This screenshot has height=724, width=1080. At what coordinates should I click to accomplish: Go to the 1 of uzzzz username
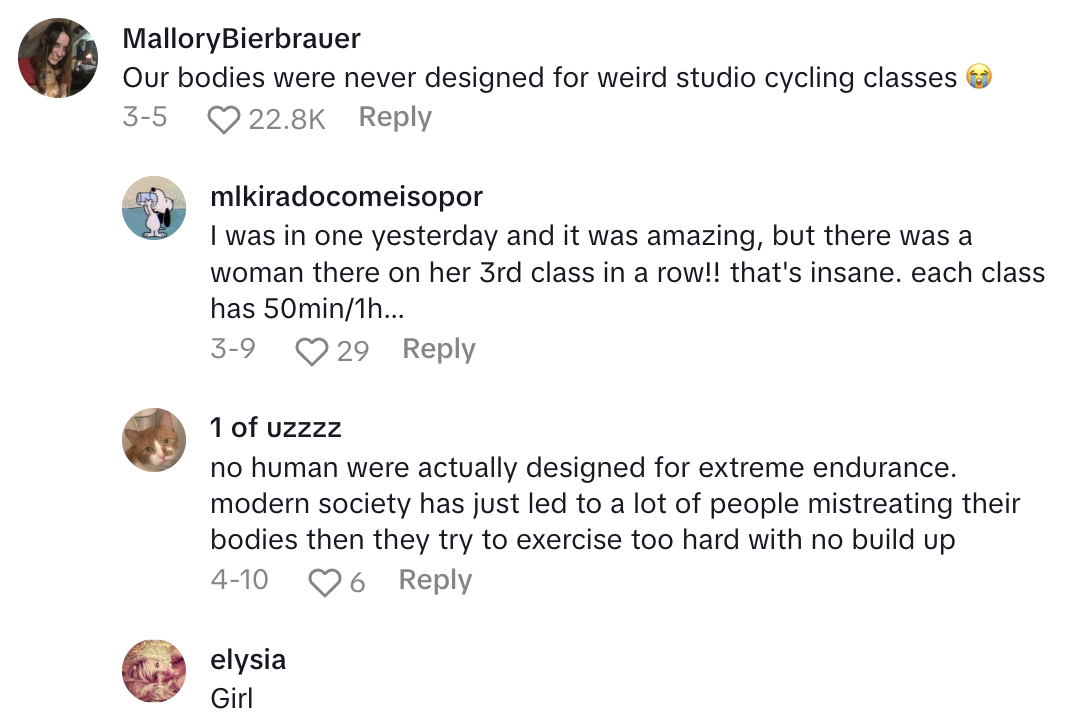pyautogui.click(x=276, y=428)
